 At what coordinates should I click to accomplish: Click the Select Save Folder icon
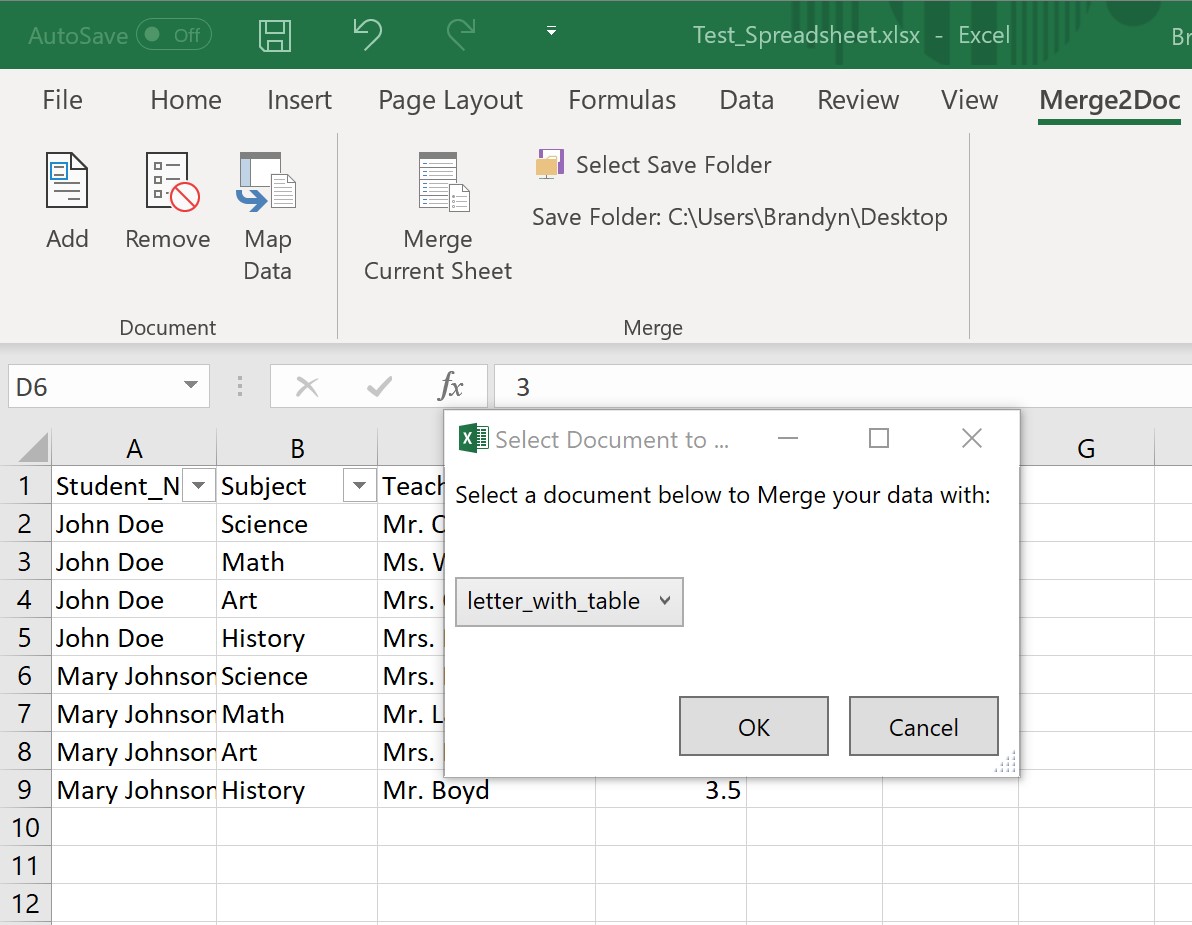pyautogui.click(x=550, y=163)
